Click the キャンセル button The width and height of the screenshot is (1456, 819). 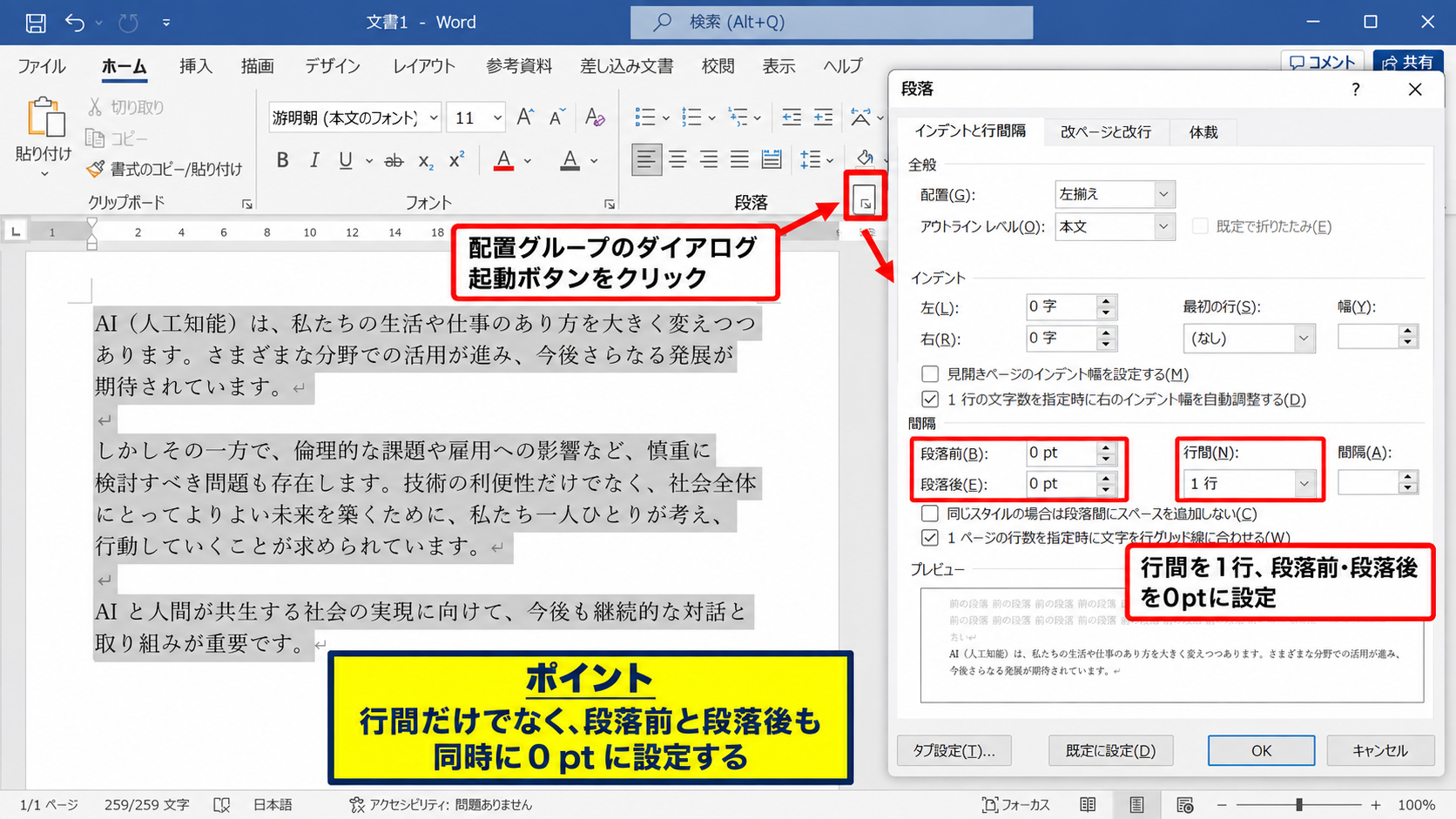click(x=1380, y=750)
